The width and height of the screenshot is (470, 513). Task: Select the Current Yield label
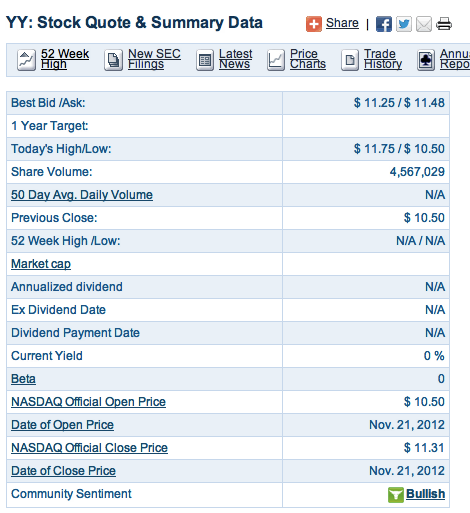click(47, 356)
